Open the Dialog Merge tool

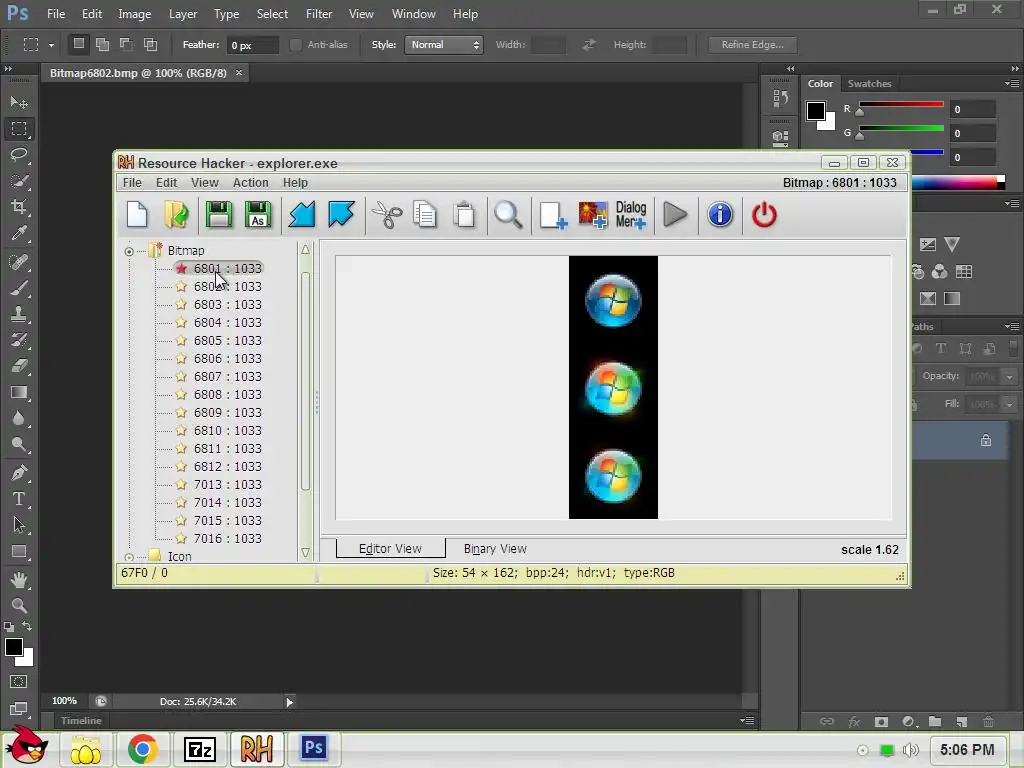[x=631, y=215]
